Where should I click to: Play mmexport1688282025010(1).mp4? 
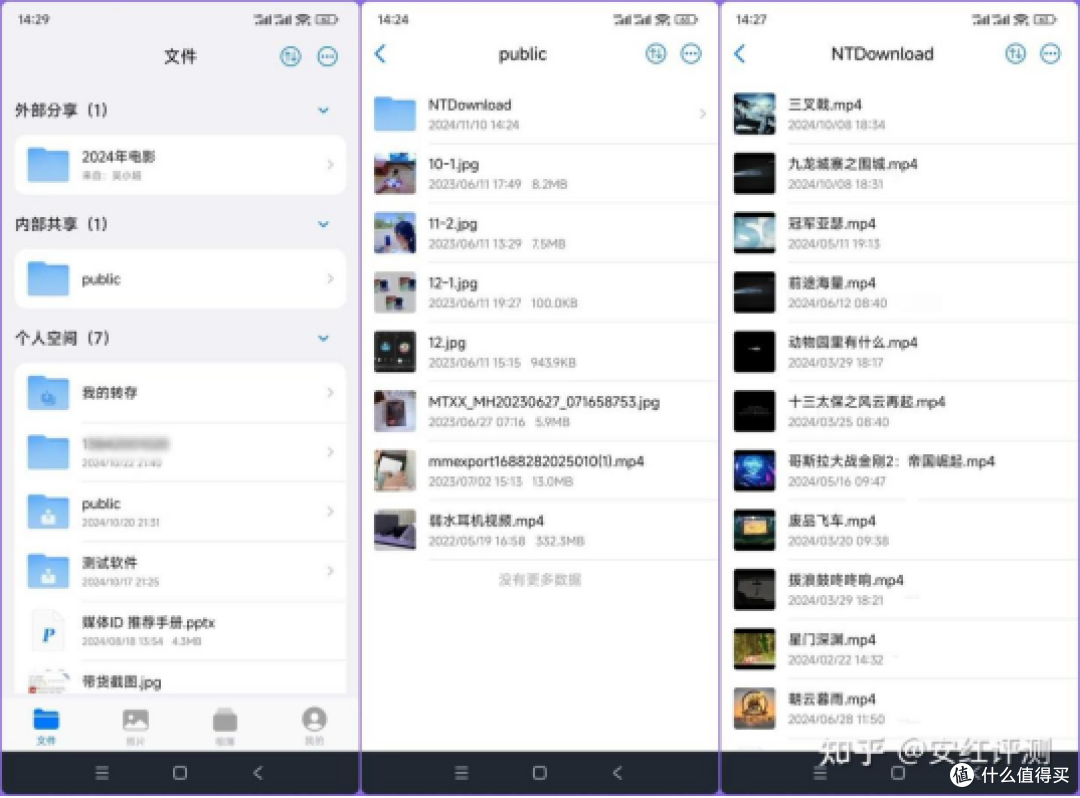pos(540,471)
